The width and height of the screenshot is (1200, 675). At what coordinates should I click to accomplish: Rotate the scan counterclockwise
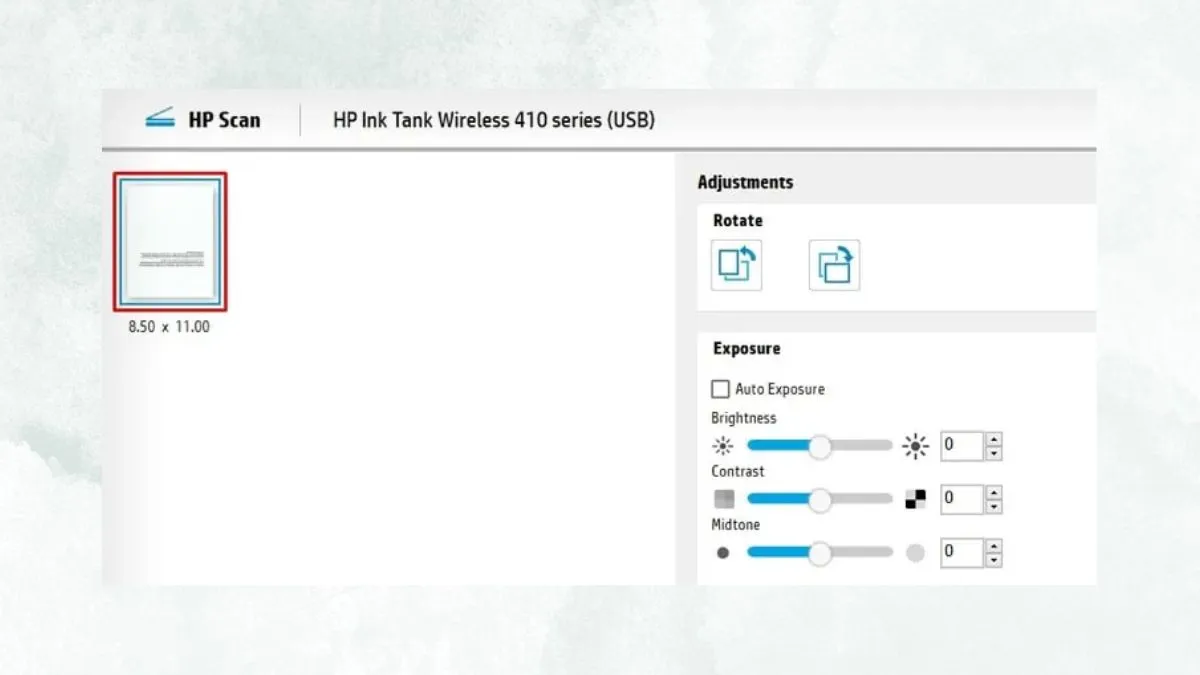coord(736,266)
